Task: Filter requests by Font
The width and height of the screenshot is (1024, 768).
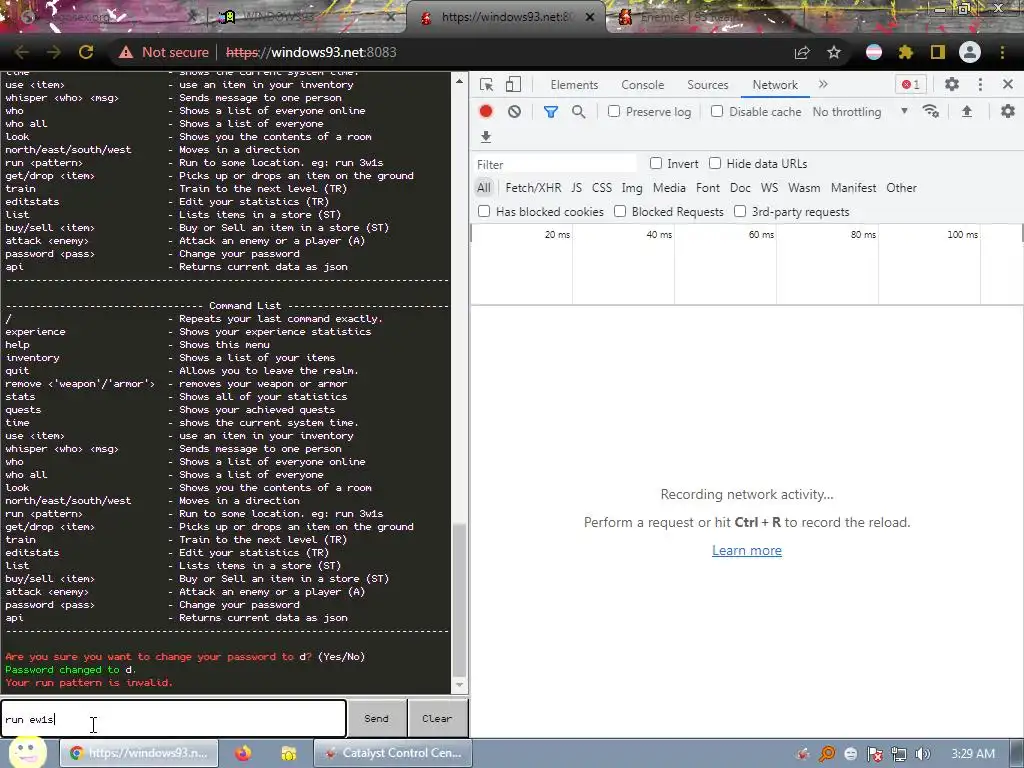Action: click(x=707, y=188)
